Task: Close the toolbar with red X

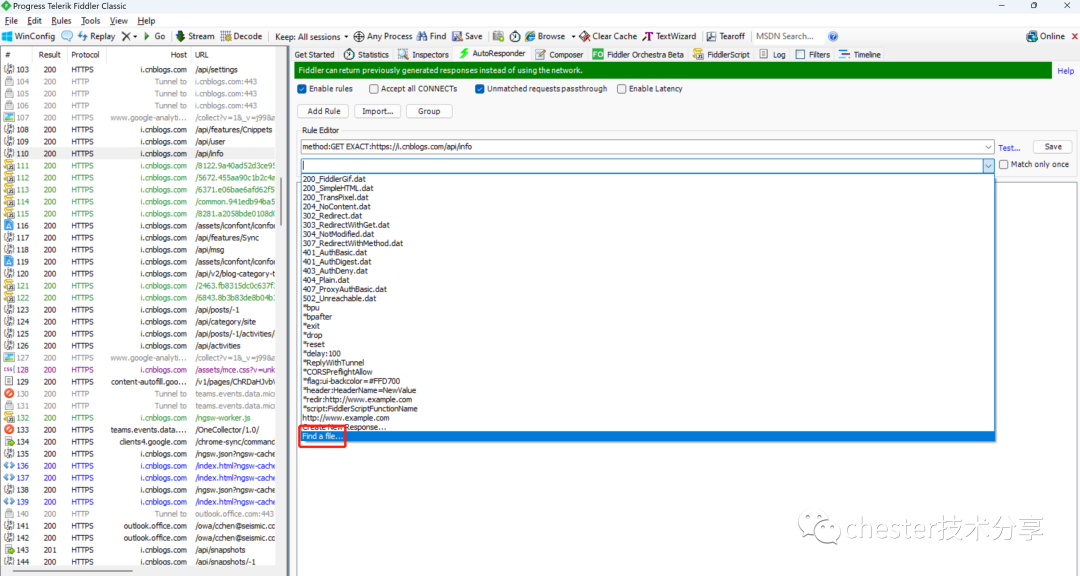Action: tap(1074, 37)
